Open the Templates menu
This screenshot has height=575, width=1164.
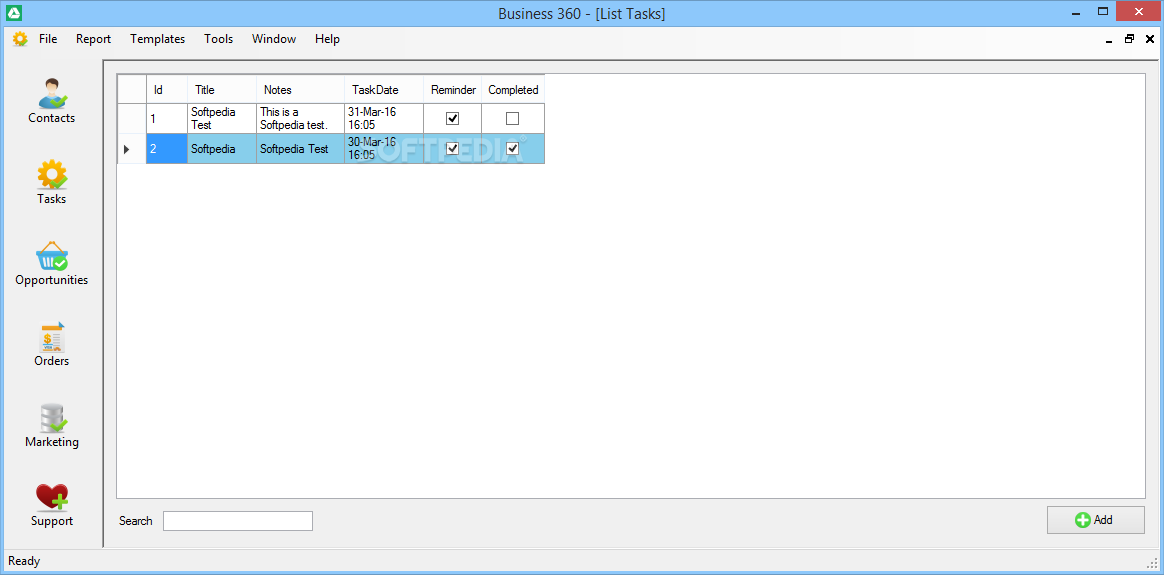point(157,39)
